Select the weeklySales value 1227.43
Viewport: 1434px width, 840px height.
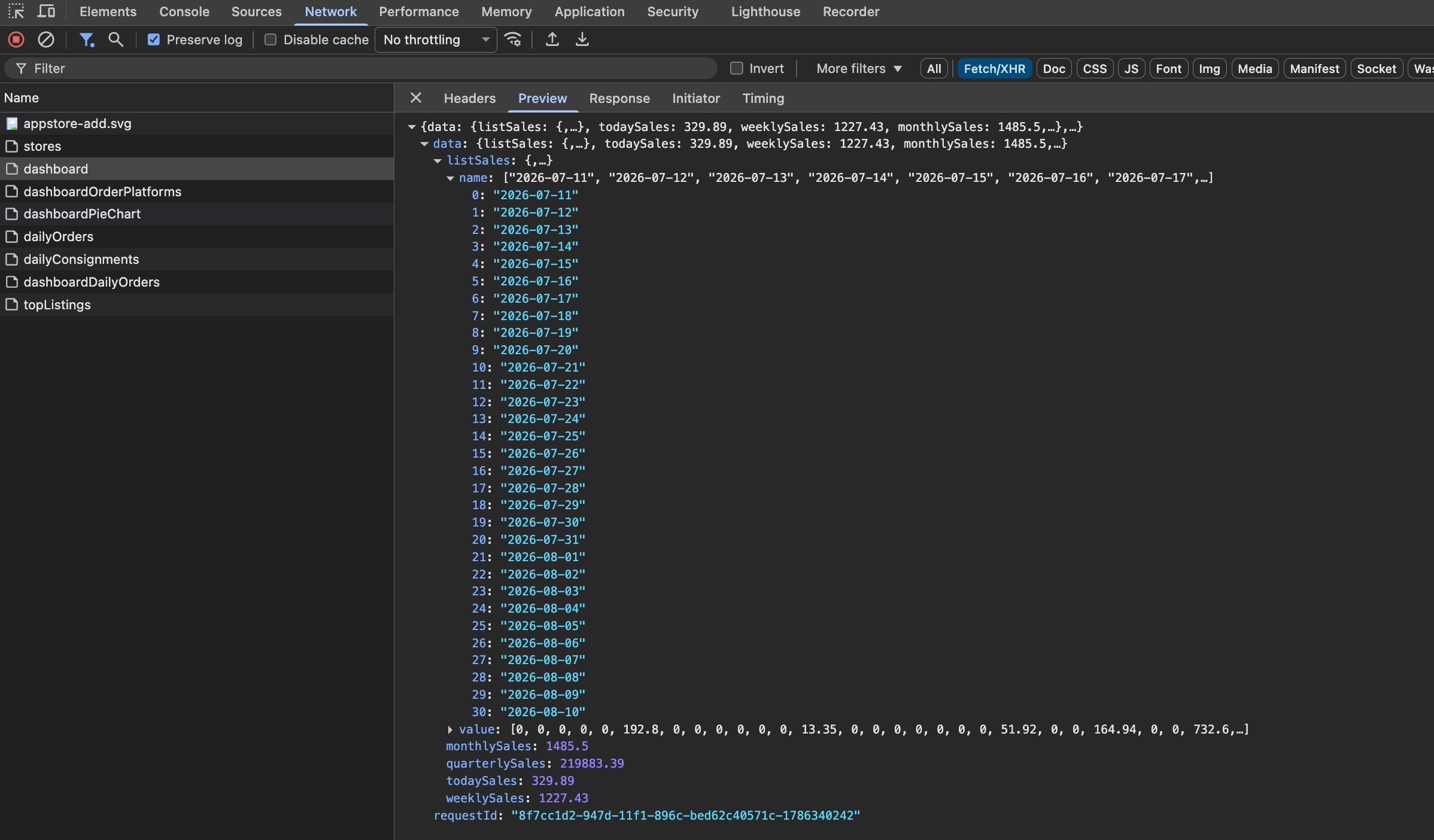pos(563,798)
